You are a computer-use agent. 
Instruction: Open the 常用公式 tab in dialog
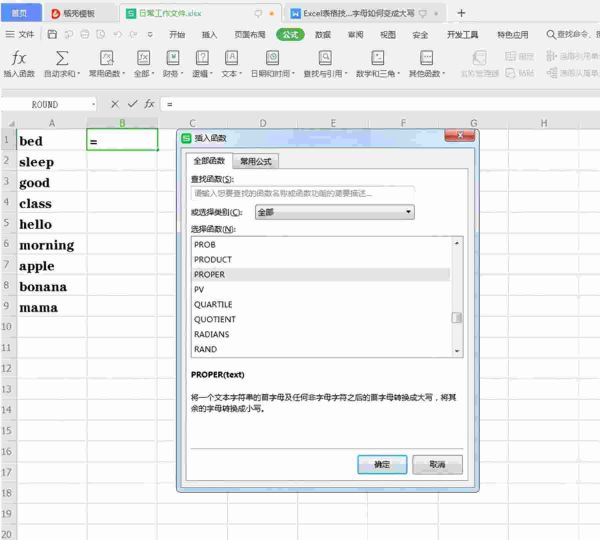pos(256,162)
